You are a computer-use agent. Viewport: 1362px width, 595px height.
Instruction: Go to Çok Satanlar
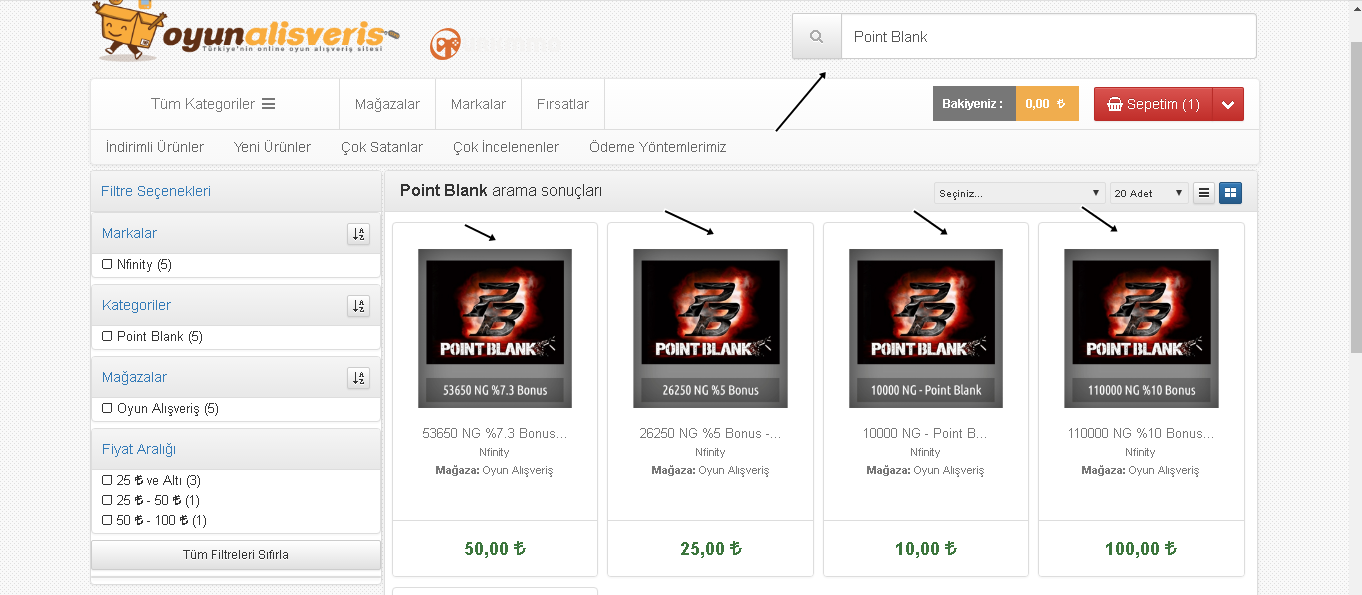pyautogui.click(x=382, y=147)
